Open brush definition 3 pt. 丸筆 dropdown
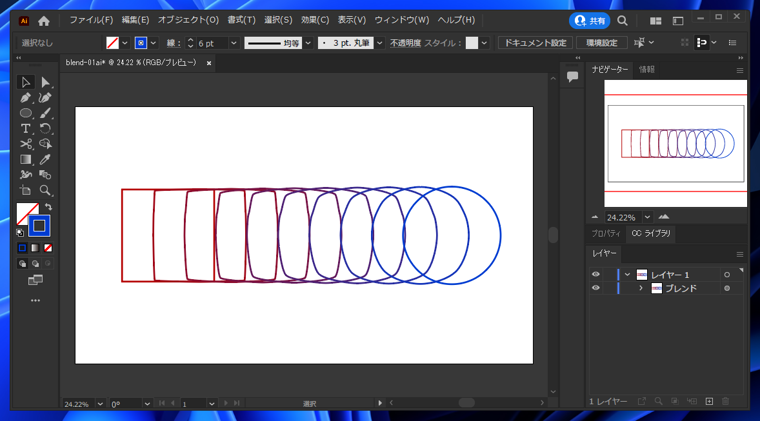The height and width of the screenshot is (421, 760). coord(380,43)
